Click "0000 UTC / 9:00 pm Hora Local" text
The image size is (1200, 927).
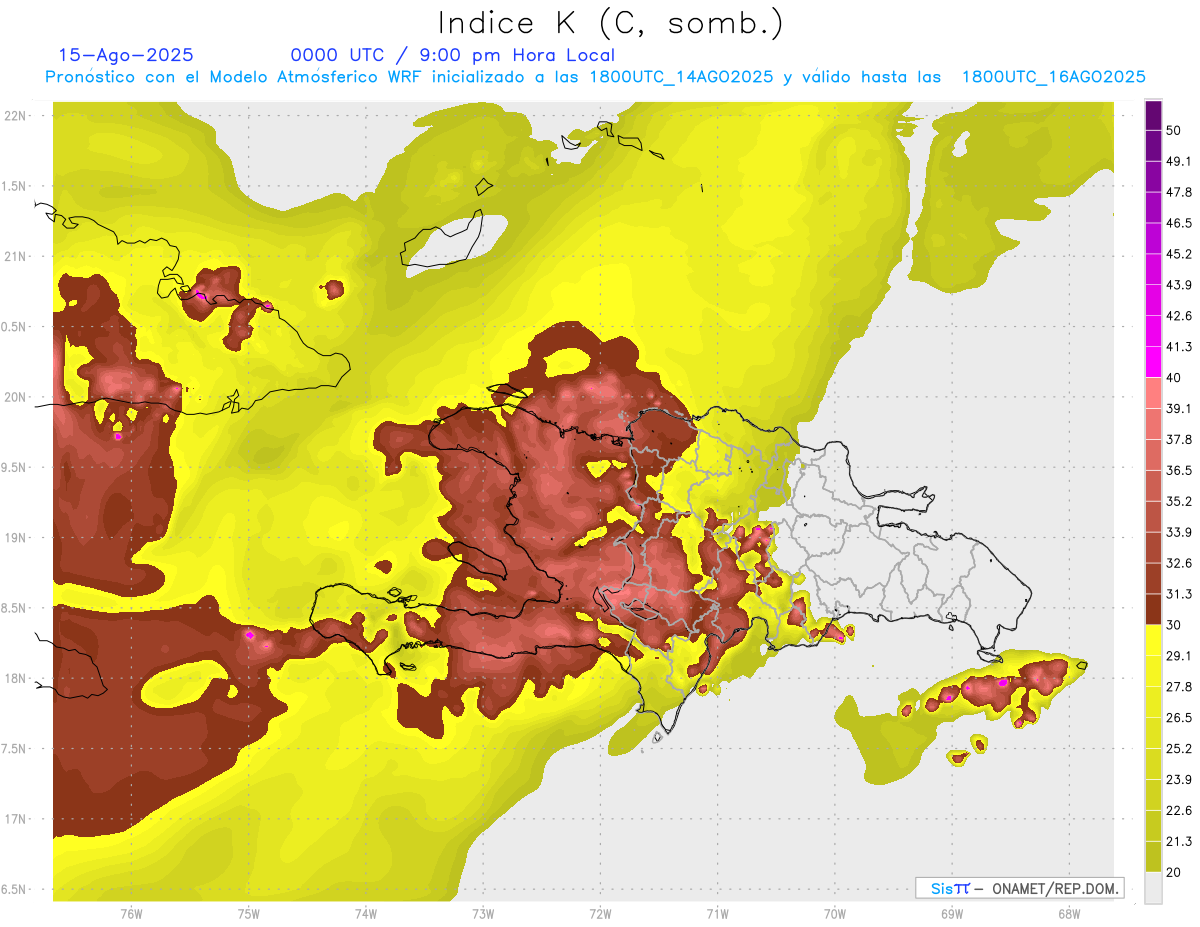[453, 55]
